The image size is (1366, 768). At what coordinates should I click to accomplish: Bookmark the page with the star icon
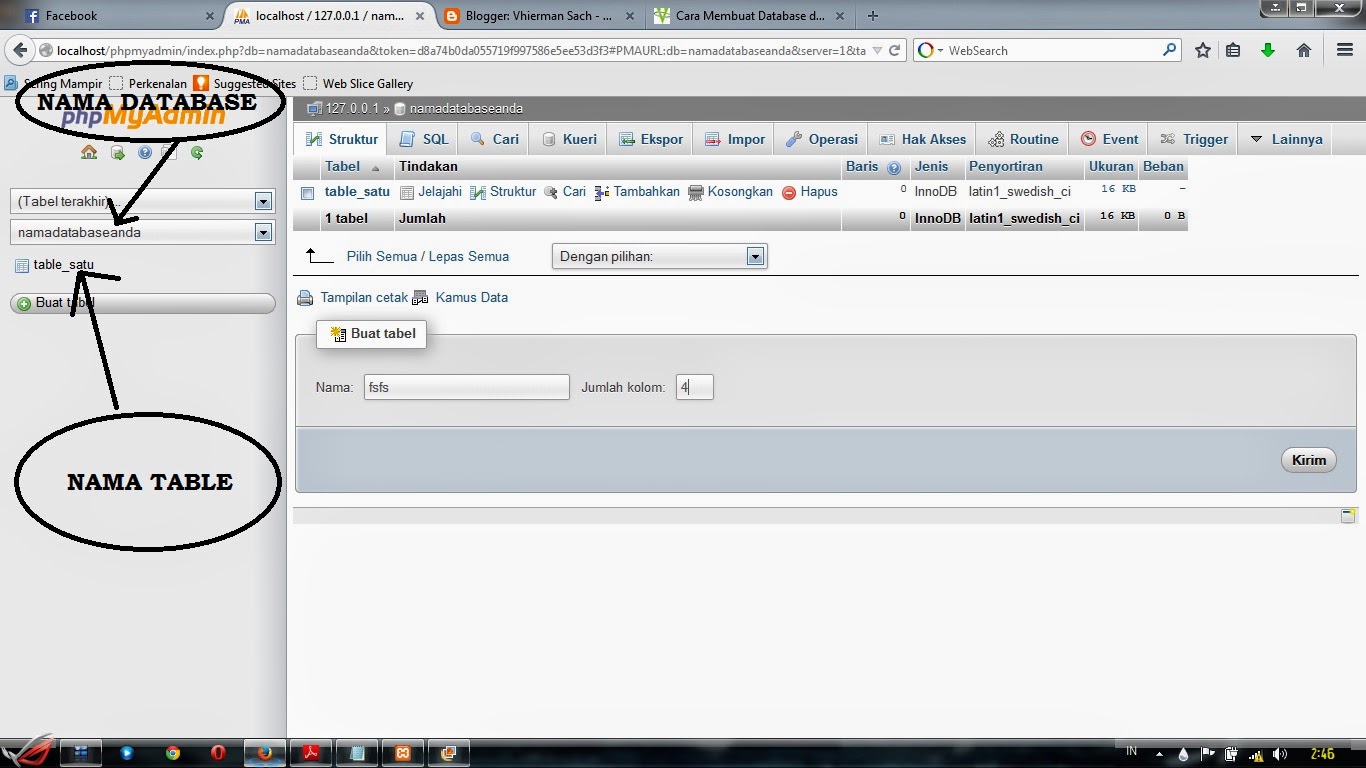pyautogui.click(x=1202, y=49)
